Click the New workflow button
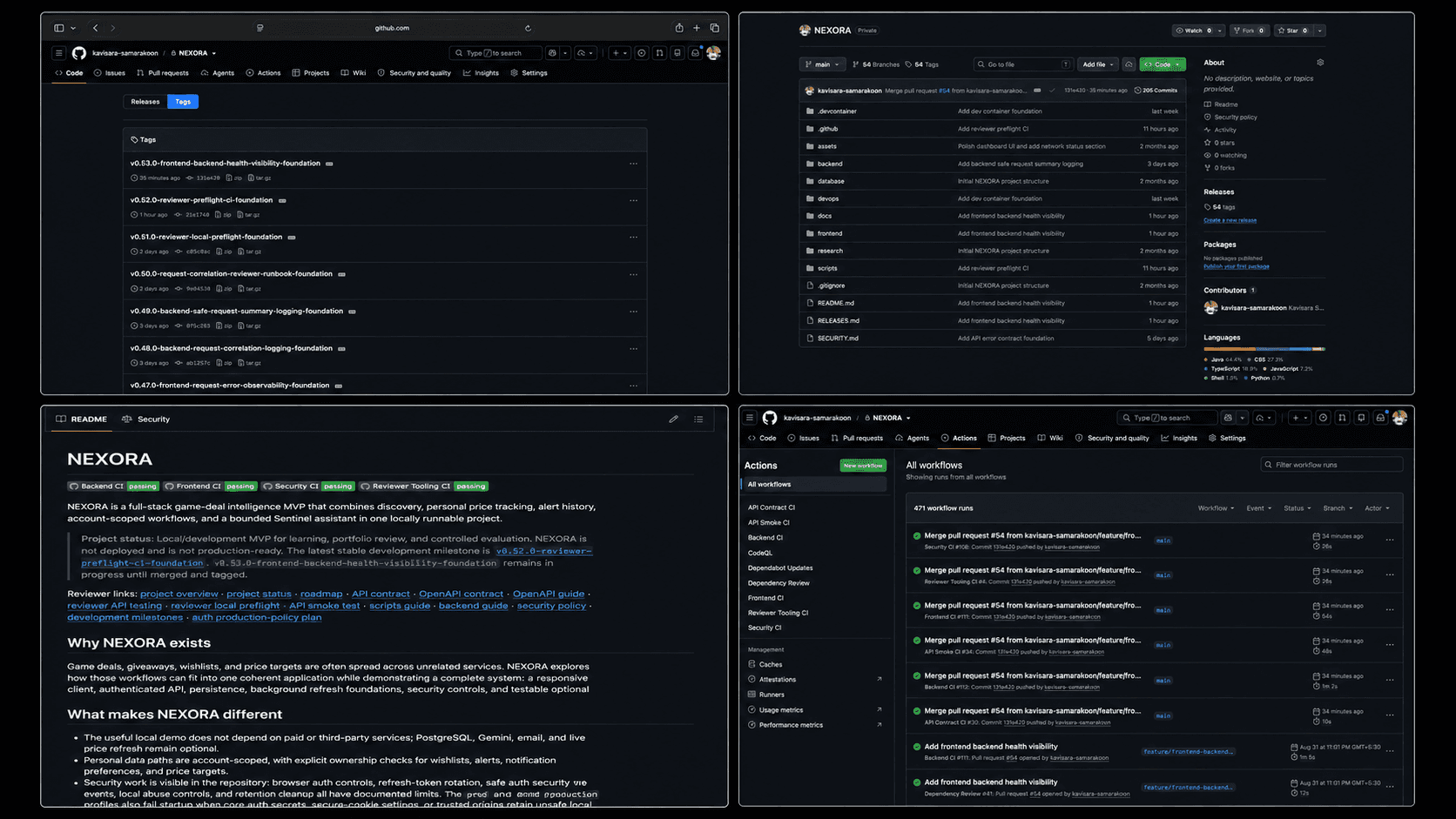Image resolution: width=1456 pixels, height=819 pixels. 862,466
